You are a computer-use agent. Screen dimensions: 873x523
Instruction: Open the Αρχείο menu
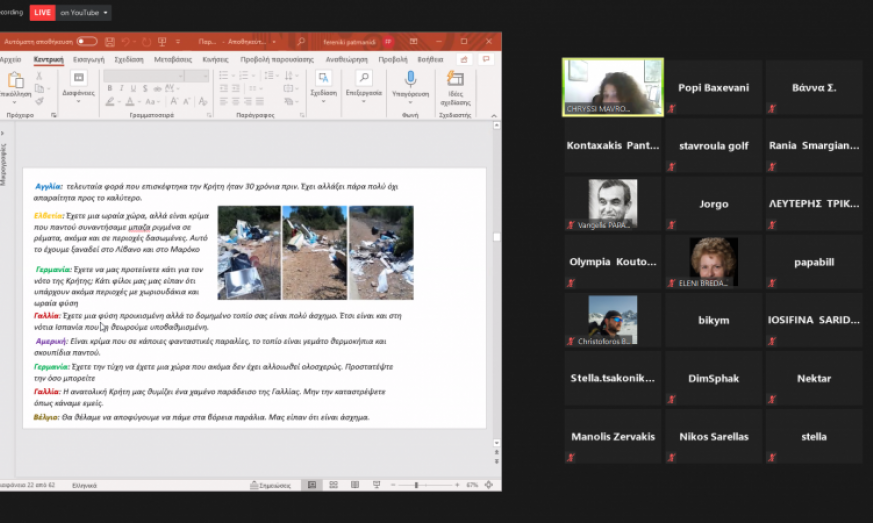coord(11,60)
